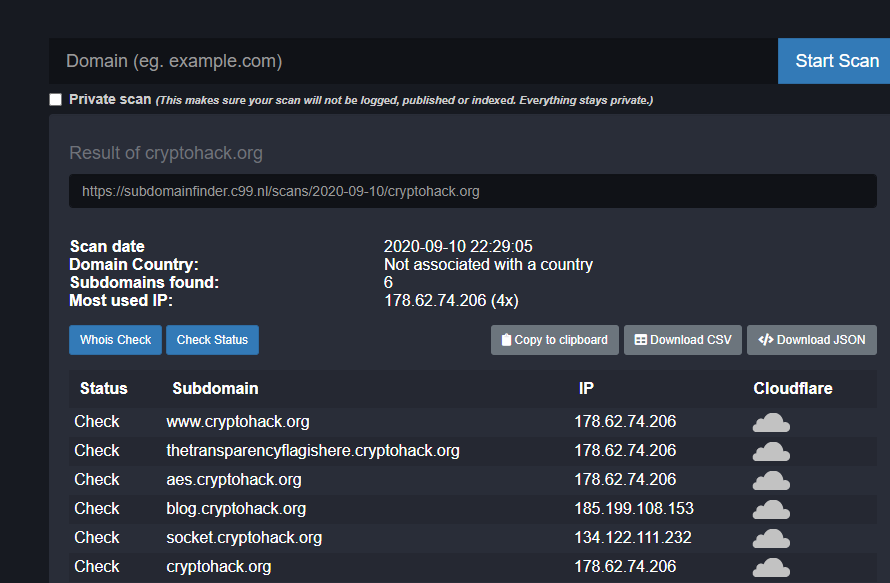Open the aes.cryptohack.org subdomain

click(234, 480)
